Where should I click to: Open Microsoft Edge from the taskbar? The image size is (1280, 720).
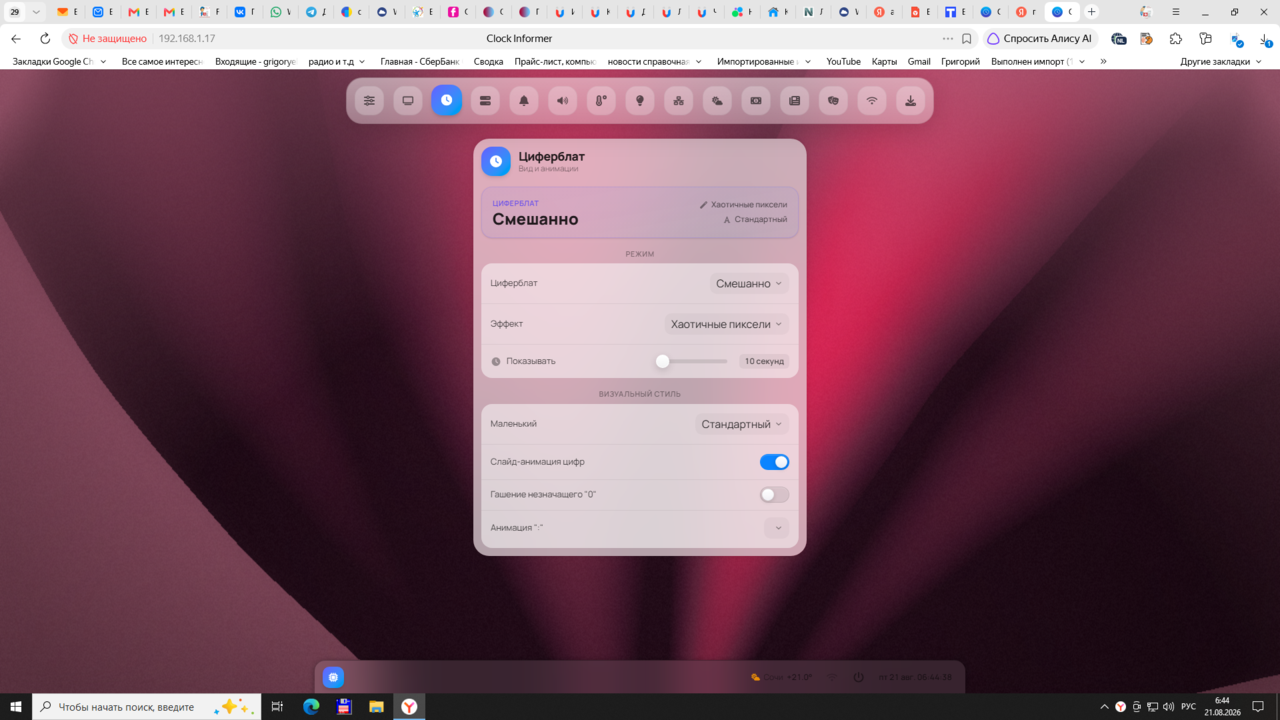point(311,707)
